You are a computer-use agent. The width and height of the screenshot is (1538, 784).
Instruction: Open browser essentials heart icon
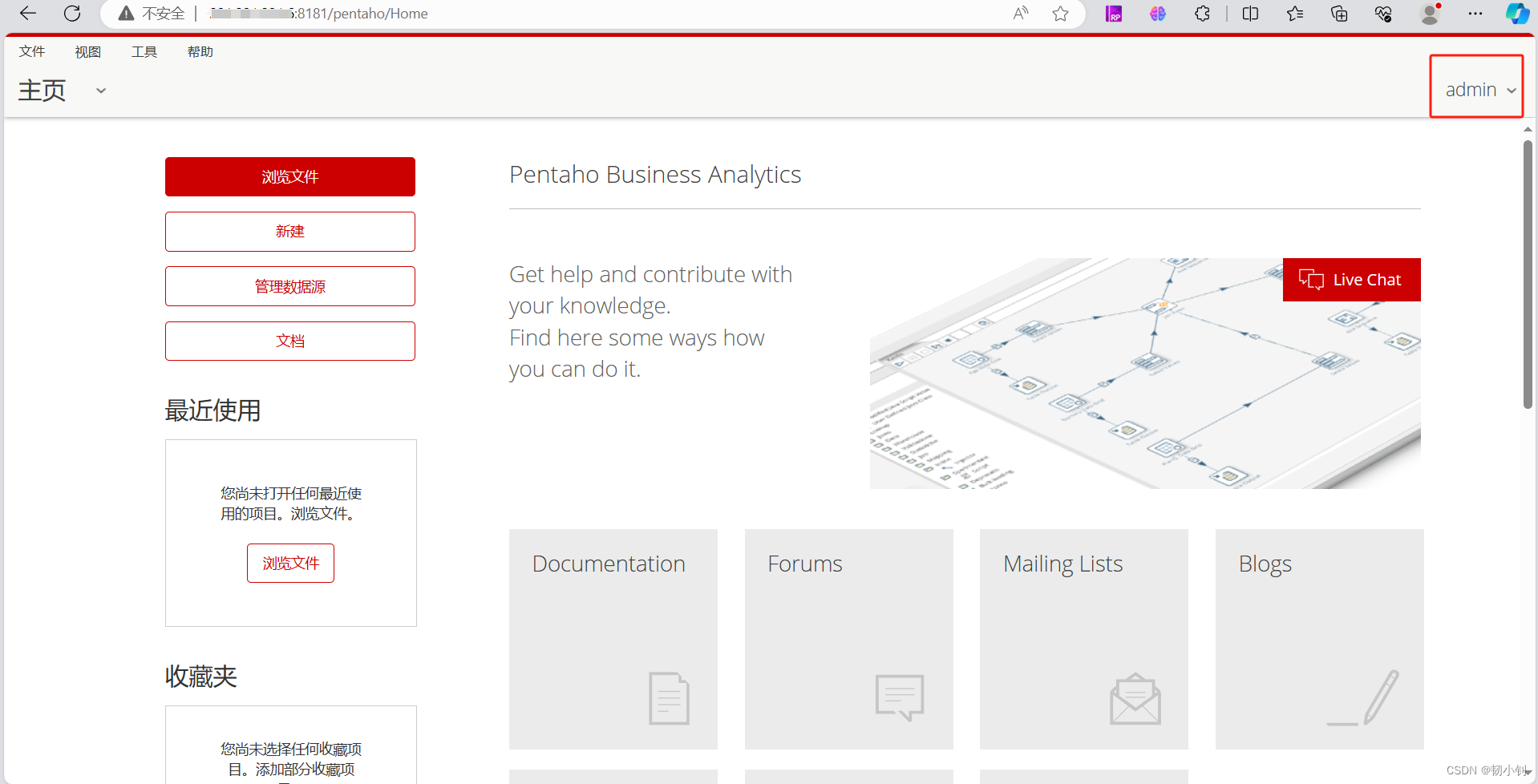1382,14
